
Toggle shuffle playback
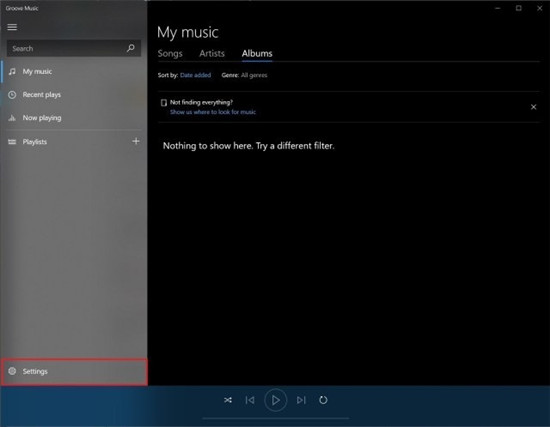coord(228,400)
